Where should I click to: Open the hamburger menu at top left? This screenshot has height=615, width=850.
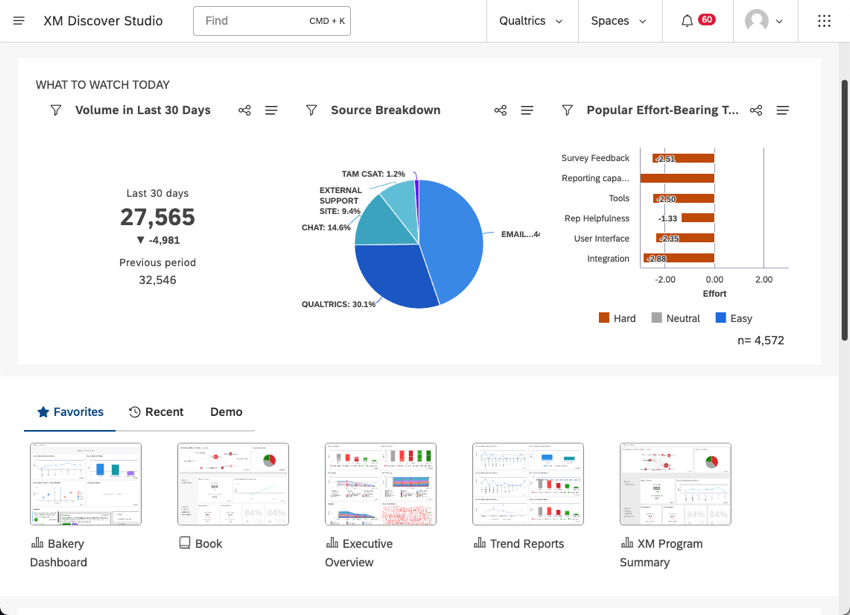(x=18, y=20)
